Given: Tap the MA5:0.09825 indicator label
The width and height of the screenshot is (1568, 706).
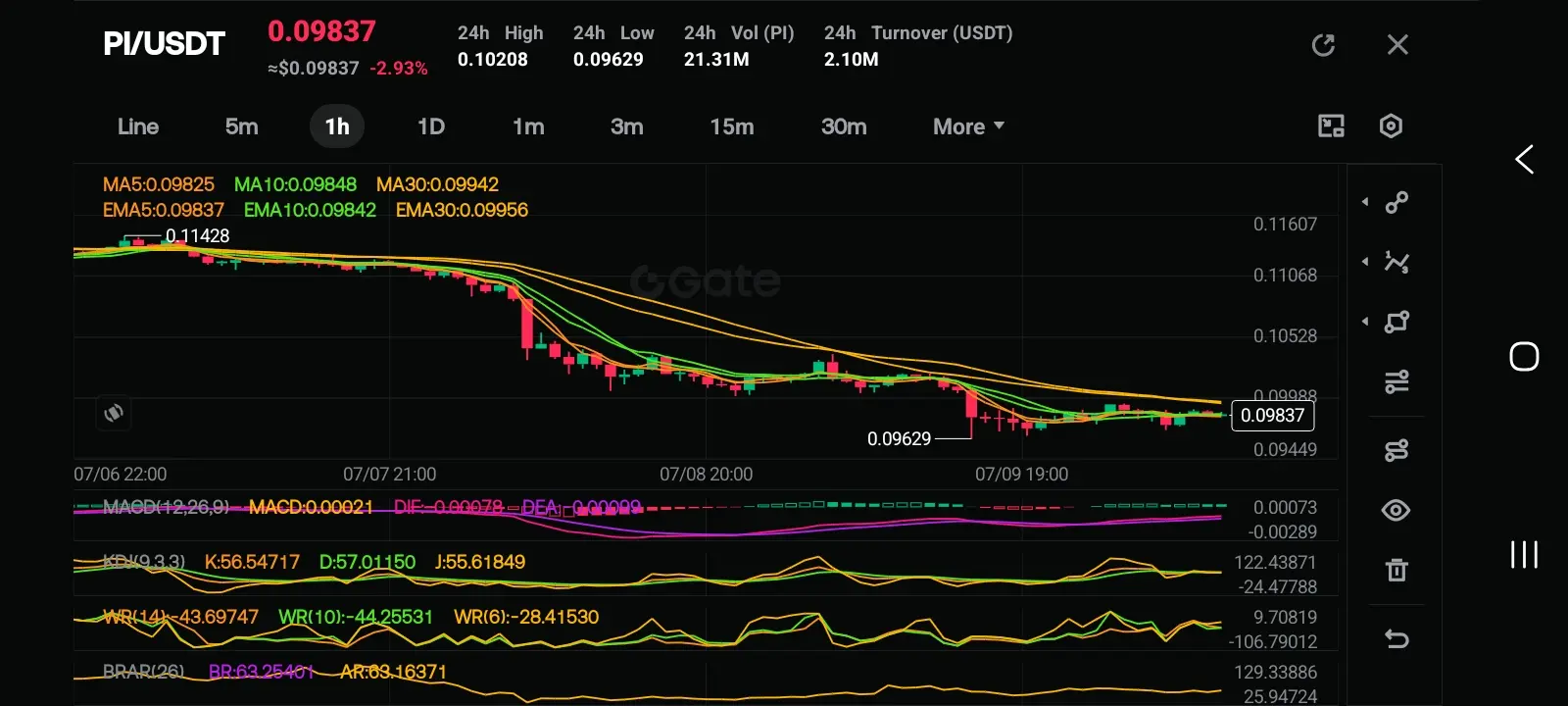Looking at the screenshot, I should [159, 184].
